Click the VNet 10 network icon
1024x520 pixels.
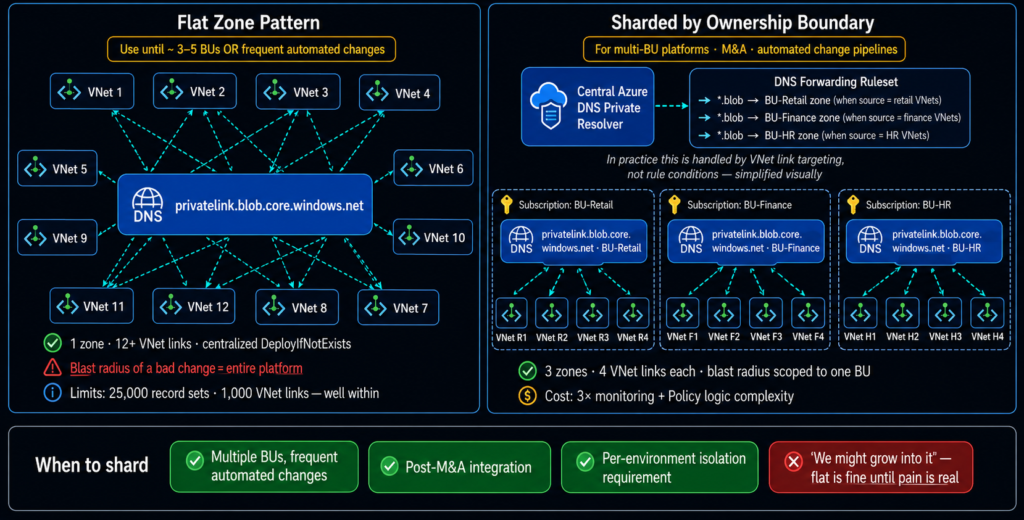click(409, 236)
